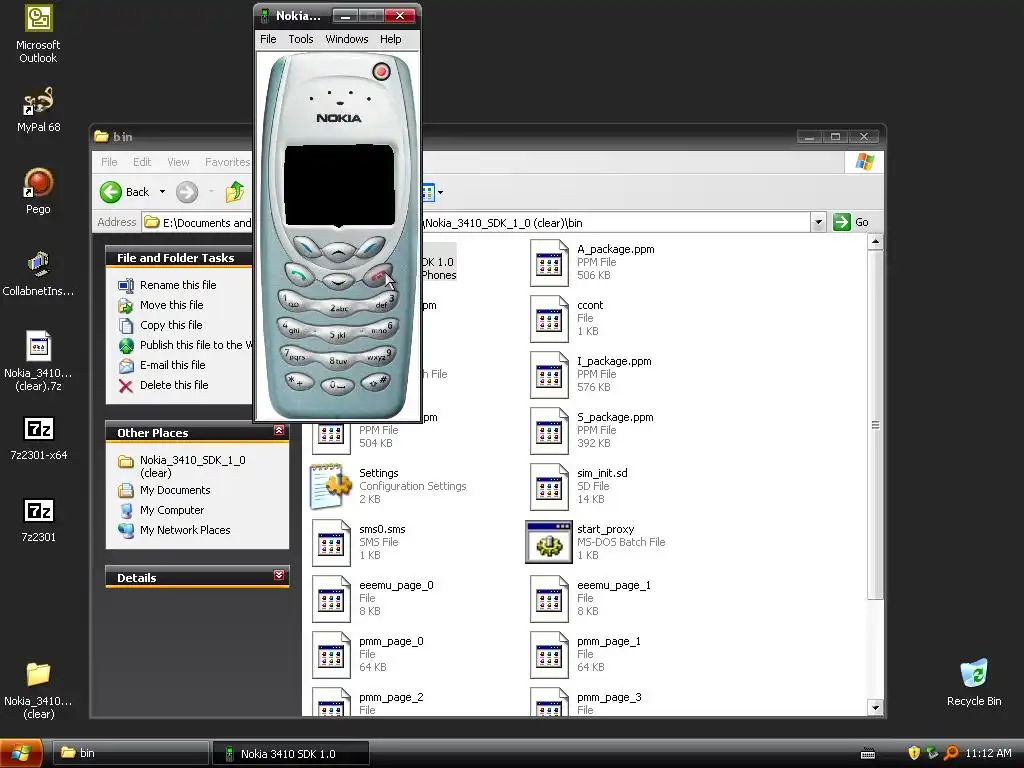Screen dimensions: 1024x768
Task: Switch to bin taskbar button
Action: click(x=130, y=754)
